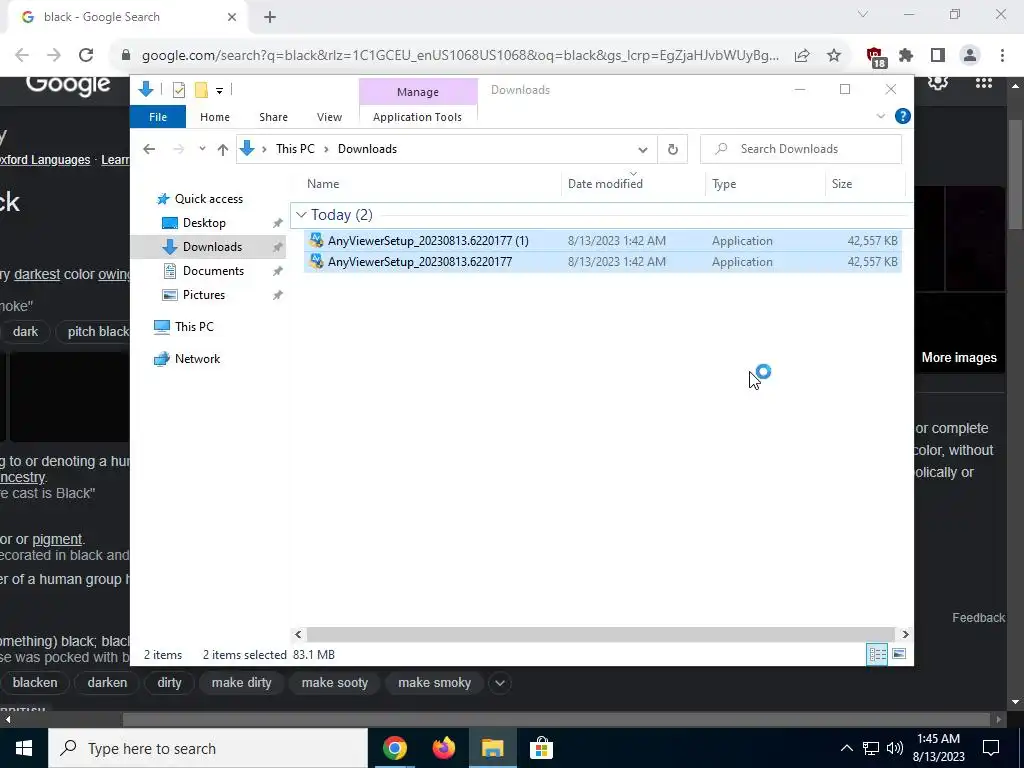Toggle Chrome side panel icon
Screen dimensions: 1024x768
[x=938, y=56]
